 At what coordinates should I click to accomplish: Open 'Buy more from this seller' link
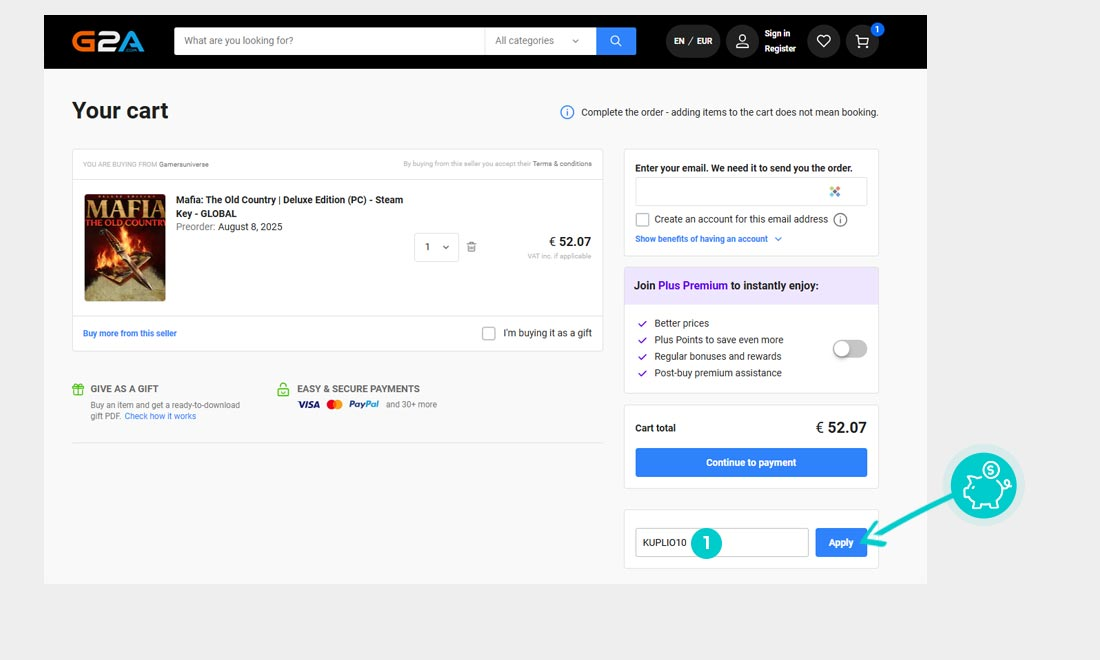click(x=130, y=333)
